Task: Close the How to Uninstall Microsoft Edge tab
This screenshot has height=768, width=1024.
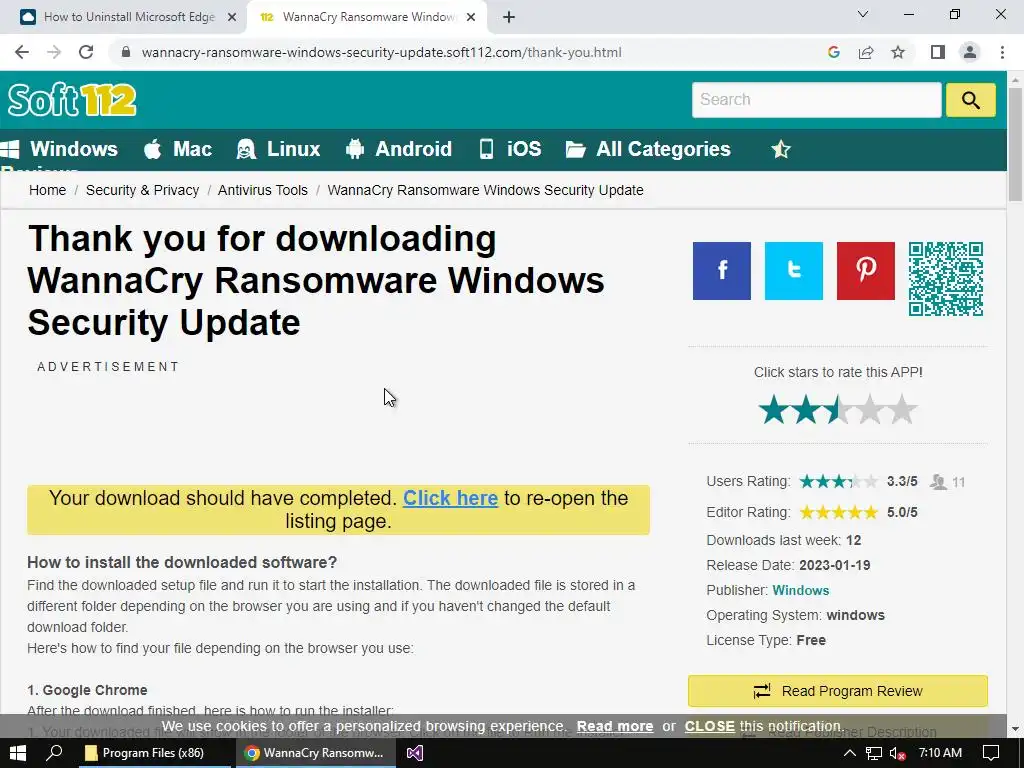Action: [x=232, y=17]
